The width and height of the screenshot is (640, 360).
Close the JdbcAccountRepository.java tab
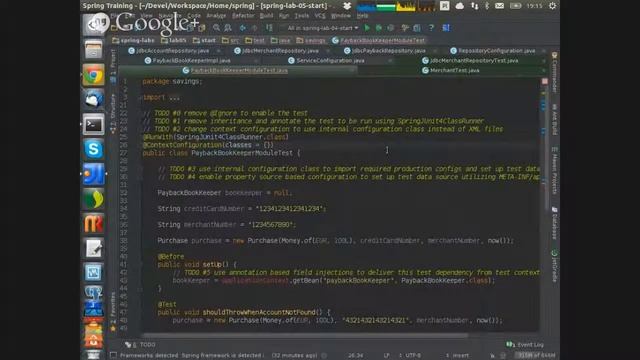(219, 51)
